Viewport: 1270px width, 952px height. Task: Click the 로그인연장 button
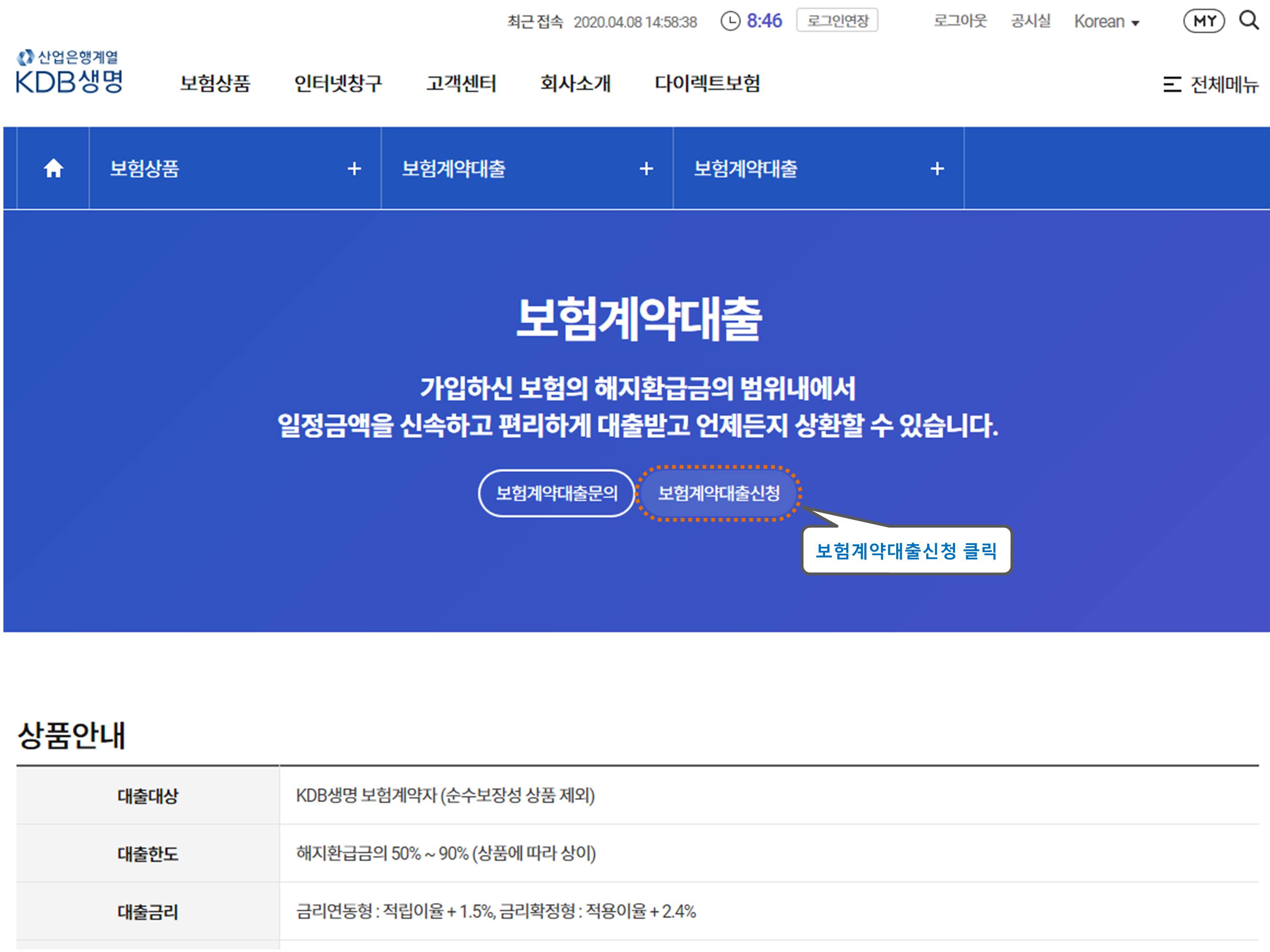(837, 21)
